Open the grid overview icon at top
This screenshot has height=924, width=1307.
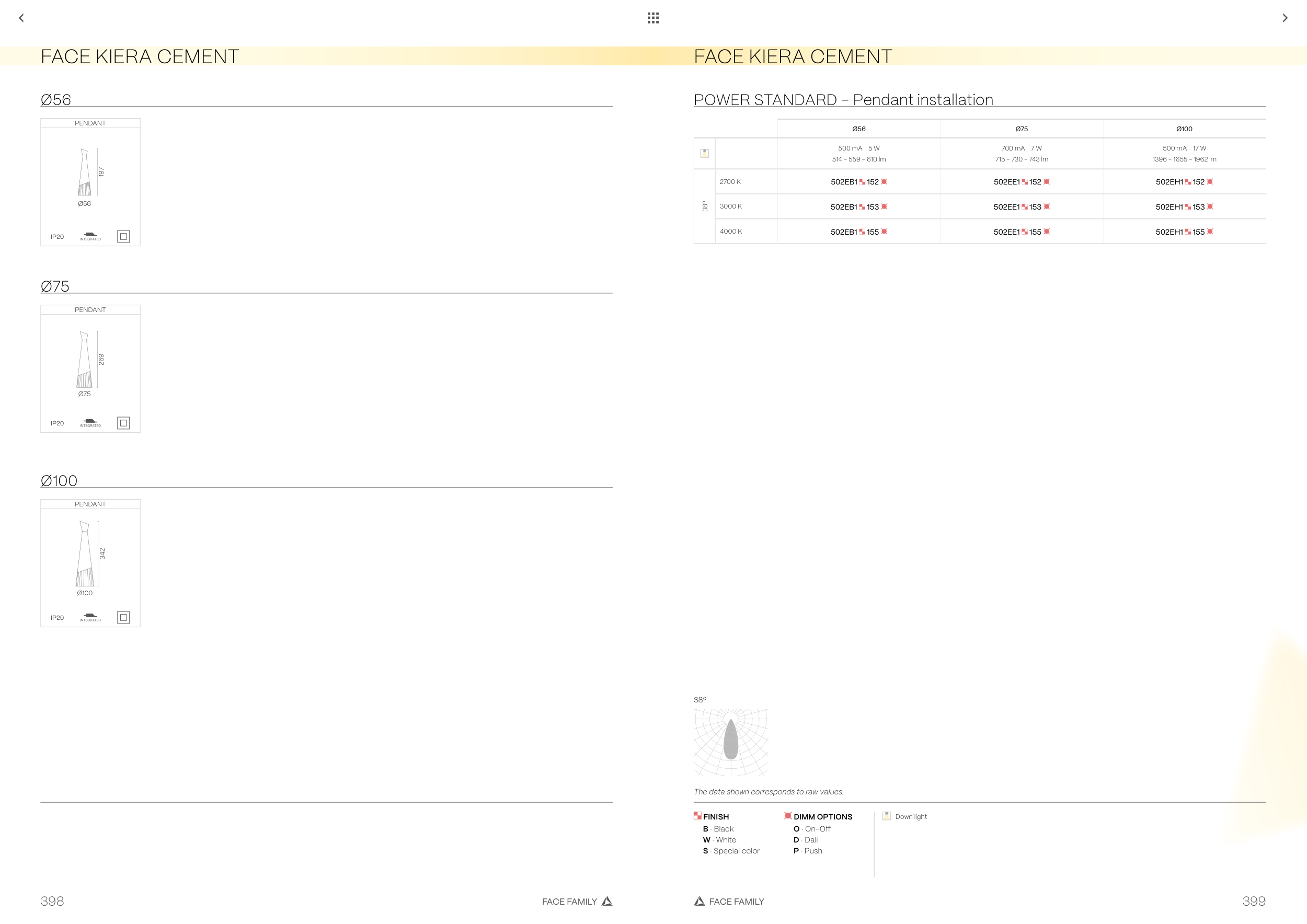[x=653, y=18]
